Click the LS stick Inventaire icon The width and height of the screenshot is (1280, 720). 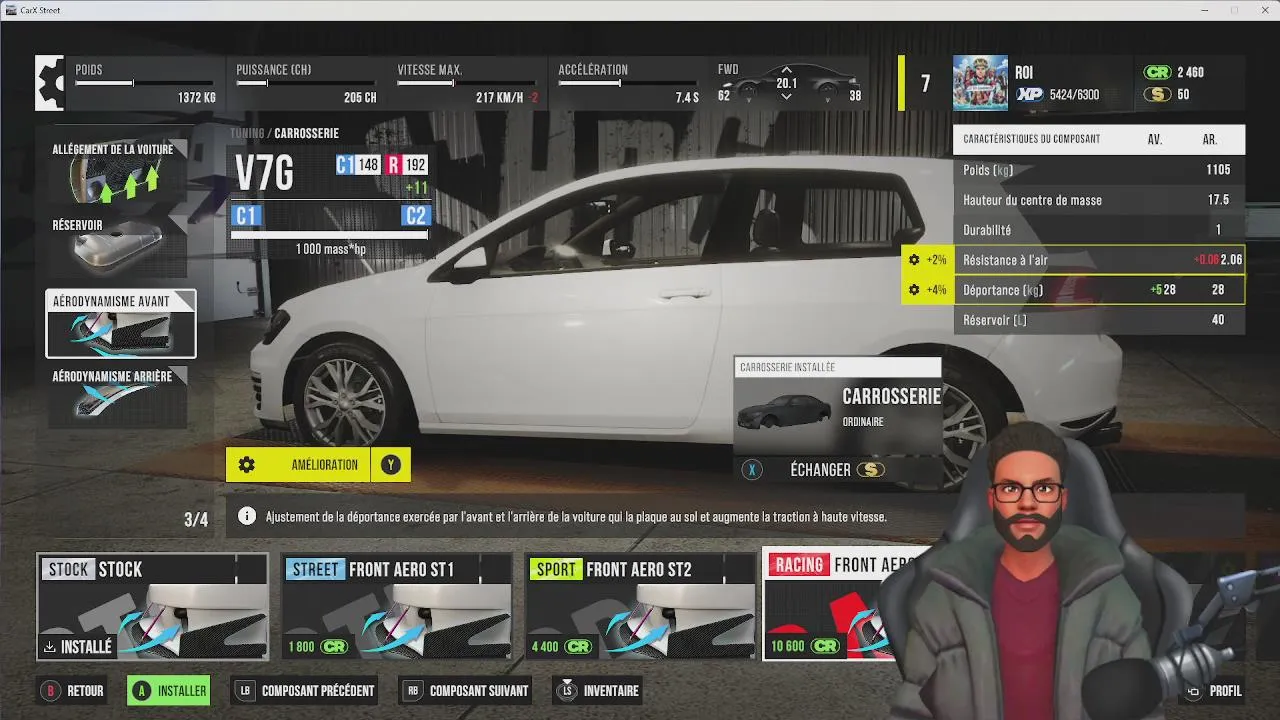(x=567, y=689)
